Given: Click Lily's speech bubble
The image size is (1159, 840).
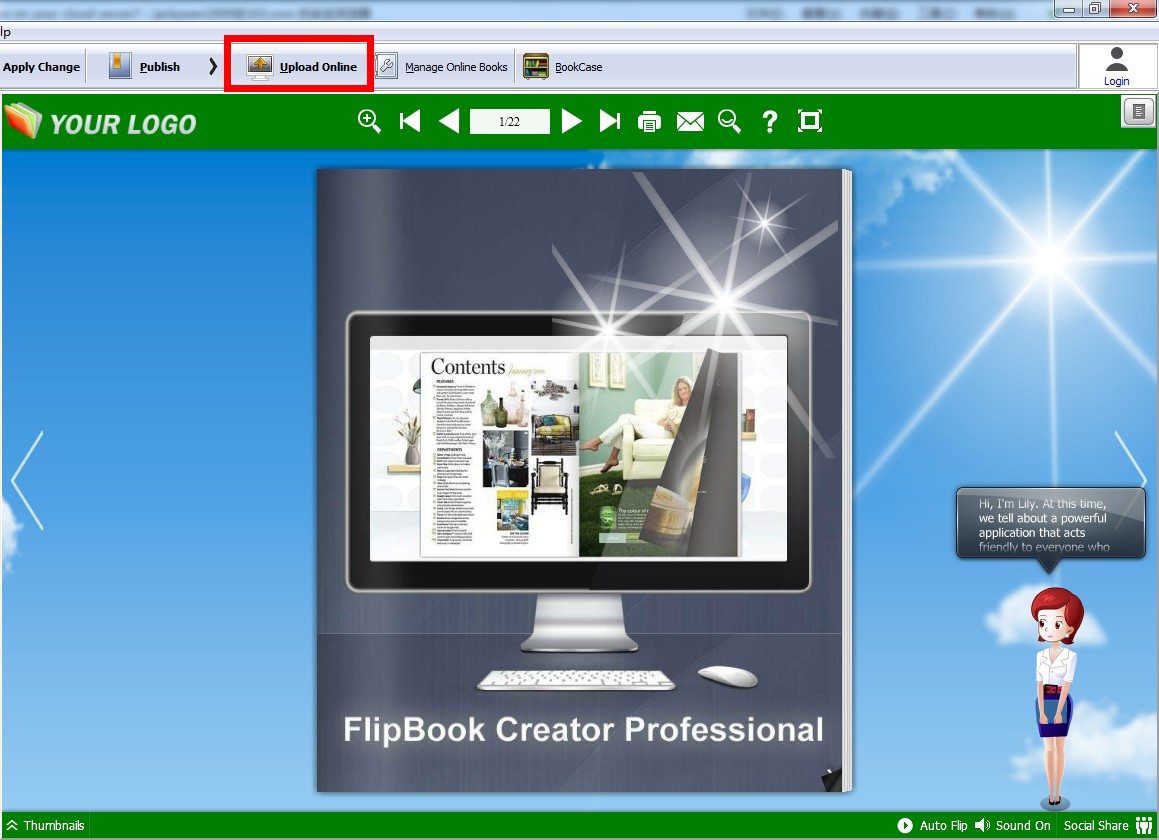Looking at the screenshot, I should click(x=1050, y=525).
